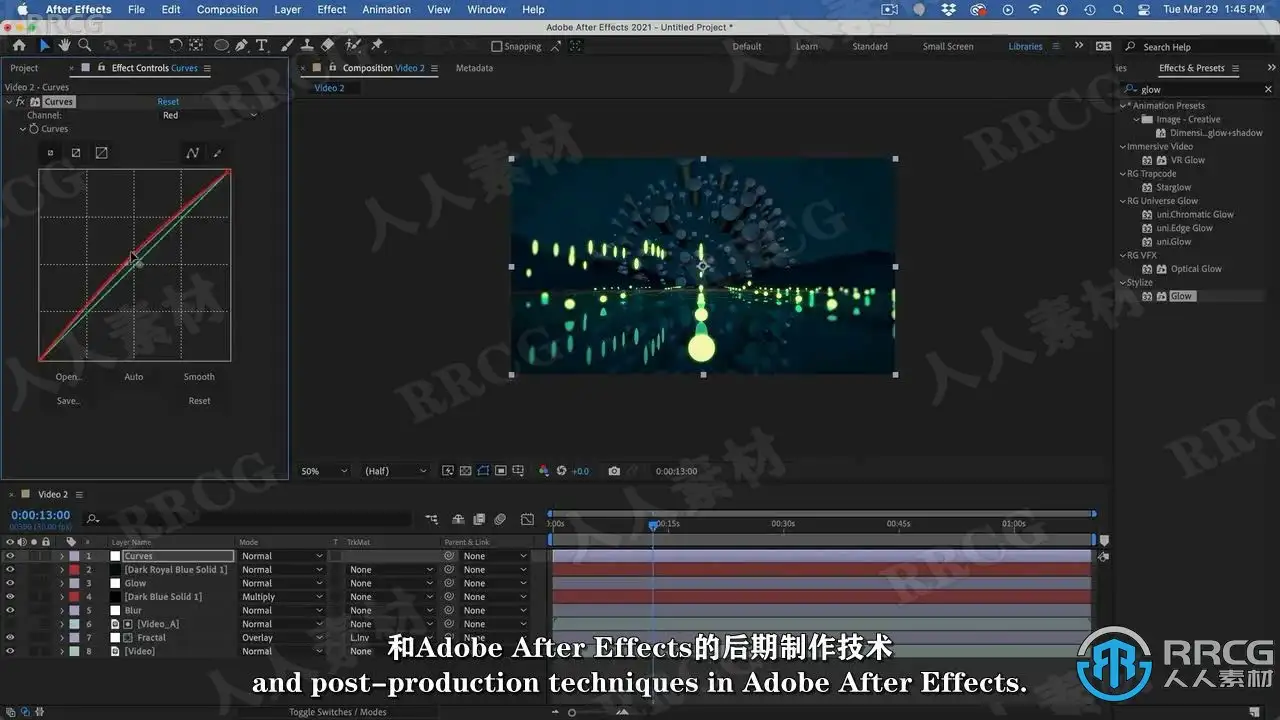Select the Rotation tool

click(x=175, y=46)
